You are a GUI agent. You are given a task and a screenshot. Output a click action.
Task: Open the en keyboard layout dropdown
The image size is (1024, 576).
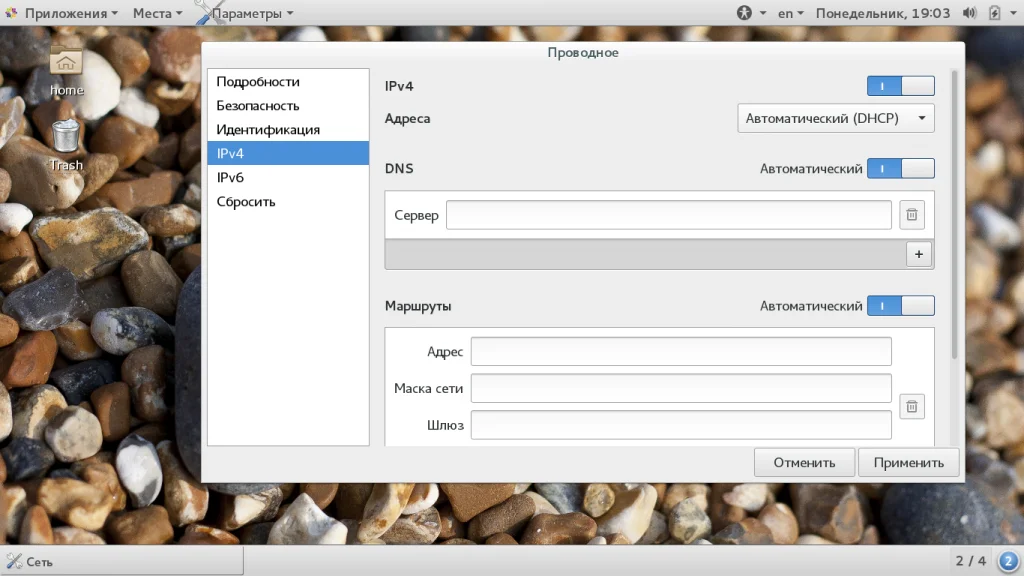click(792, 13)
